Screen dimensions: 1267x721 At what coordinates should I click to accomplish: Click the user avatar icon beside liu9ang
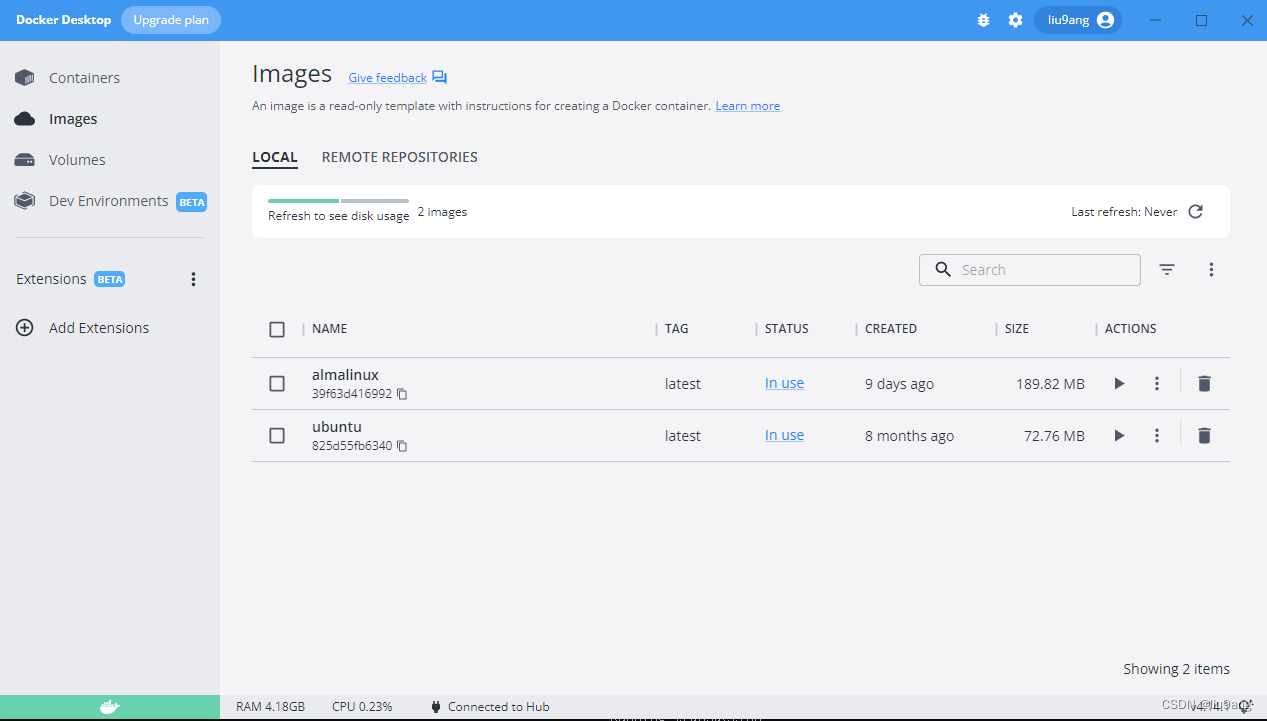click(1105, 20)
